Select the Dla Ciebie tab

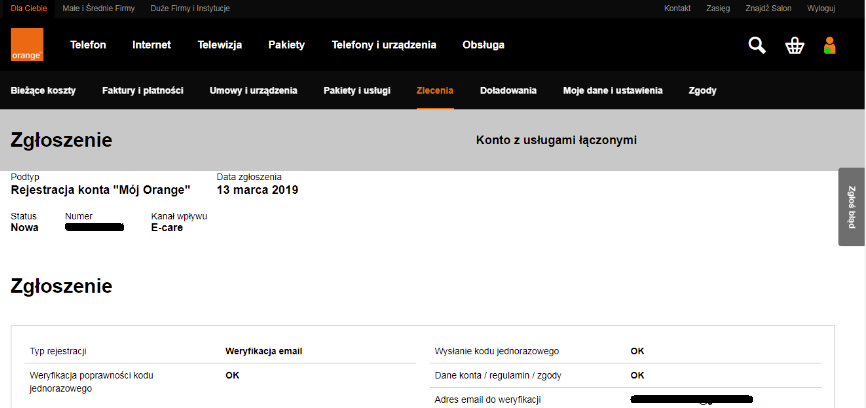coord(29,8)
